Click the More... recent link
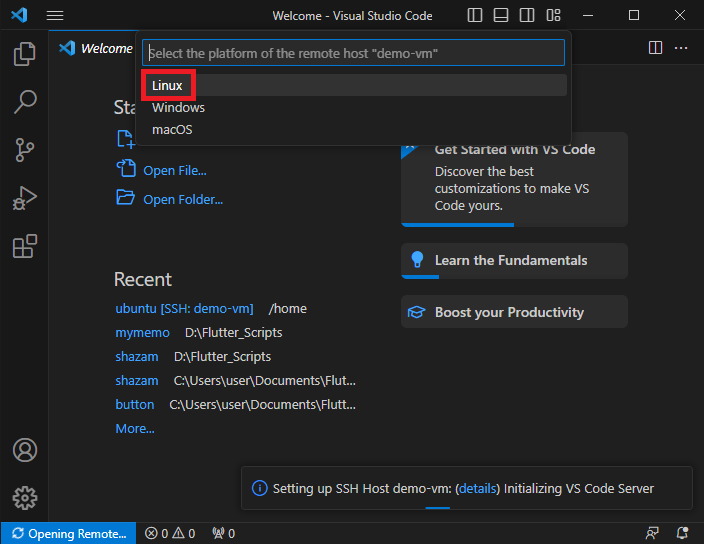The width and height of the screenshot is (704, 544). [135, 429]
